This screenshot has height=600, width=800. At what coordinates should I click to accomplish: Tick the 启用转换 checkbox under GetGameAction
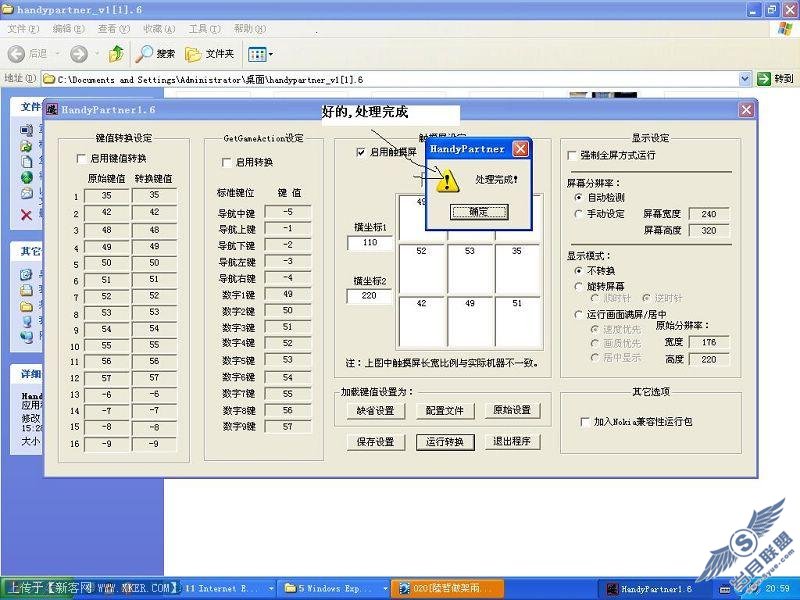click(x=227, y=162)
